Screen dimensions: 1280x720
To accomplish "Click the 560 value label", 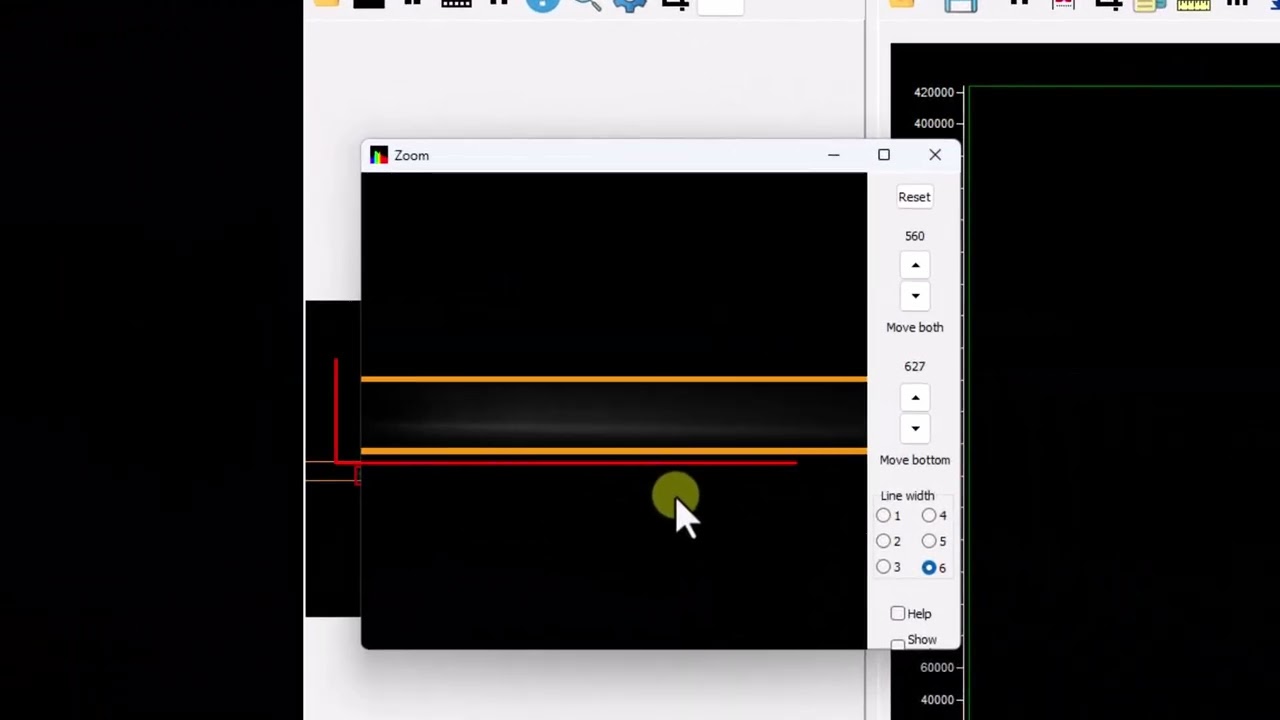I will (915, 236).
